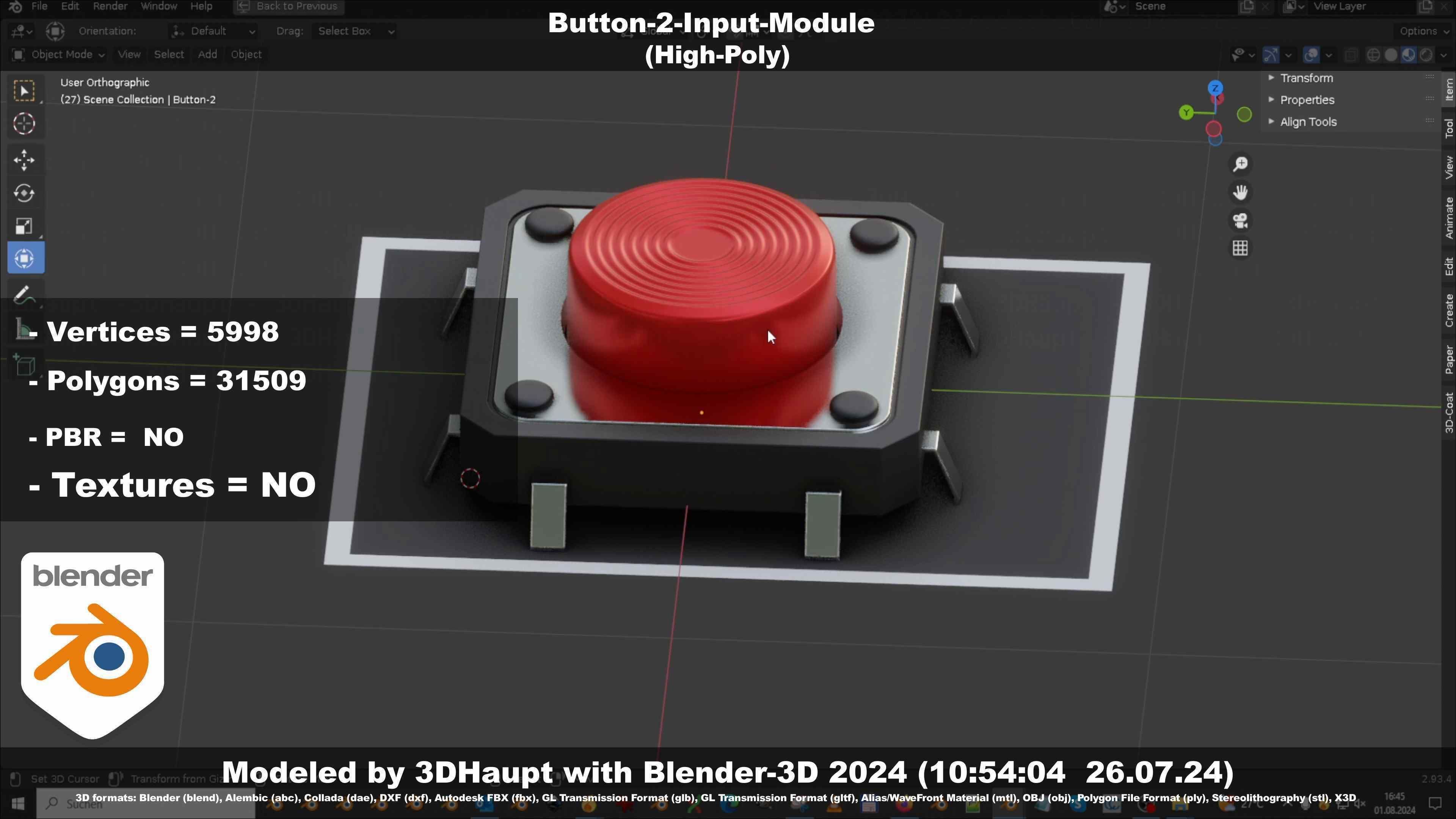Toggle camera view with camera gizmo

[x=1240, y=220]
